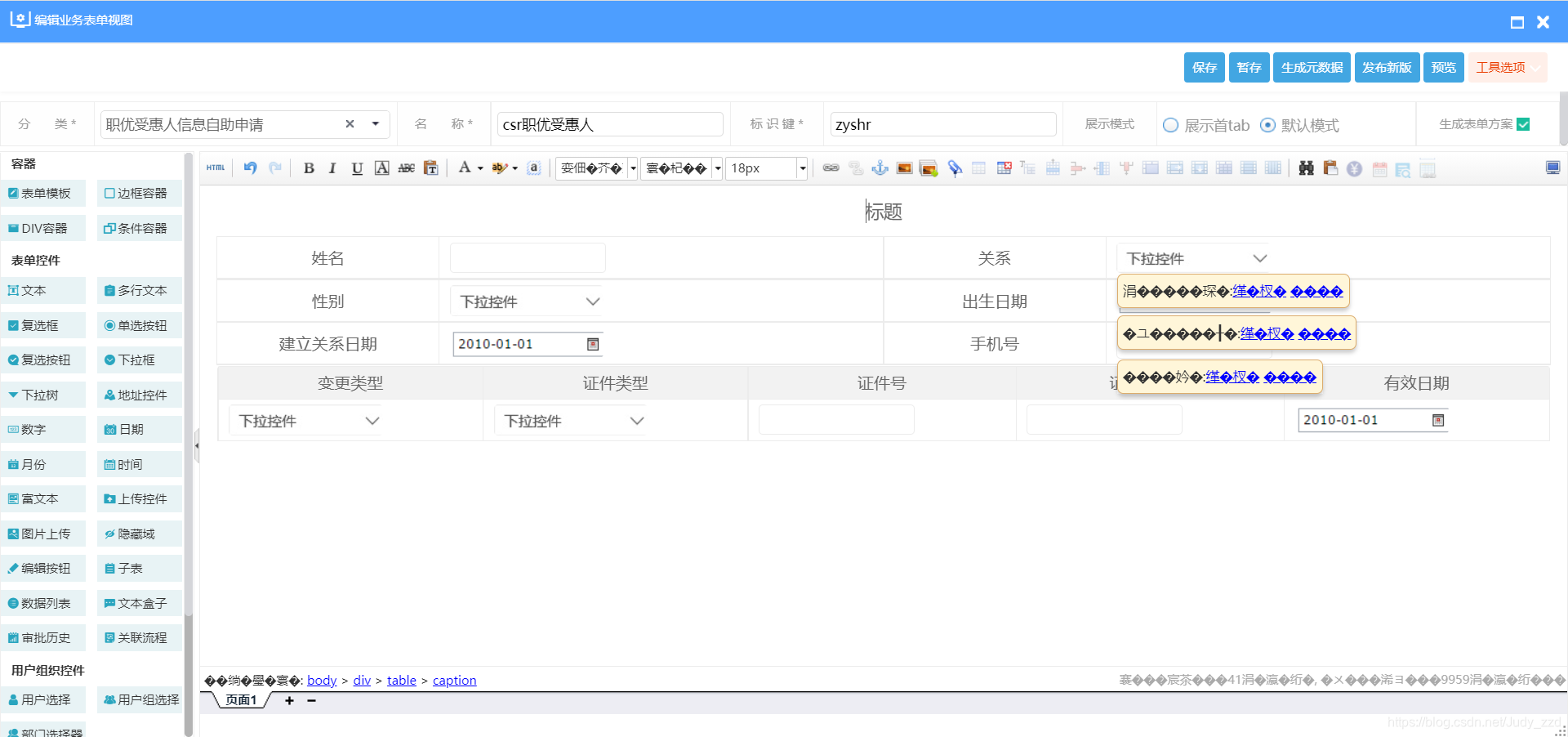The height and width of the screenshot is (737, 1568).
Task: Insert a single image
Action: point(905,168)
